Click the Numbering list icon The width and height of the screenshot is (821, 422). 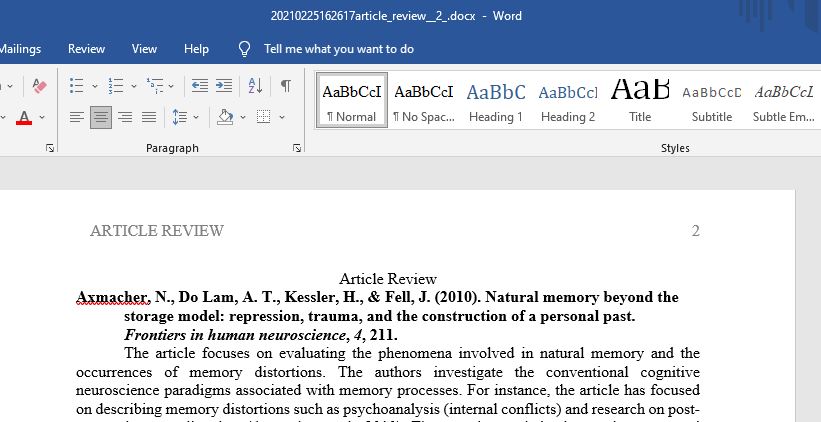tap(116, 85)
